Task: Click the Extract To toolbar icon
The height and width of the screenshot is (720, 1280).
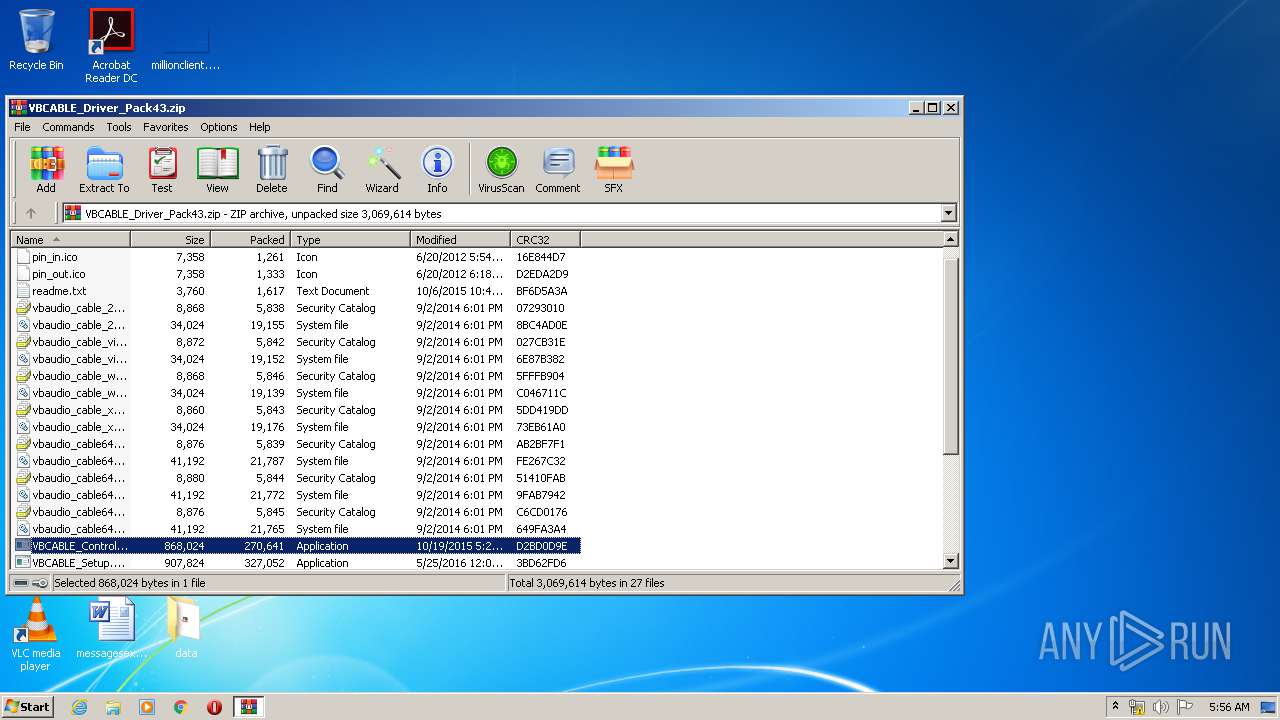Action: pyautogui.click(x=104, y=169)
